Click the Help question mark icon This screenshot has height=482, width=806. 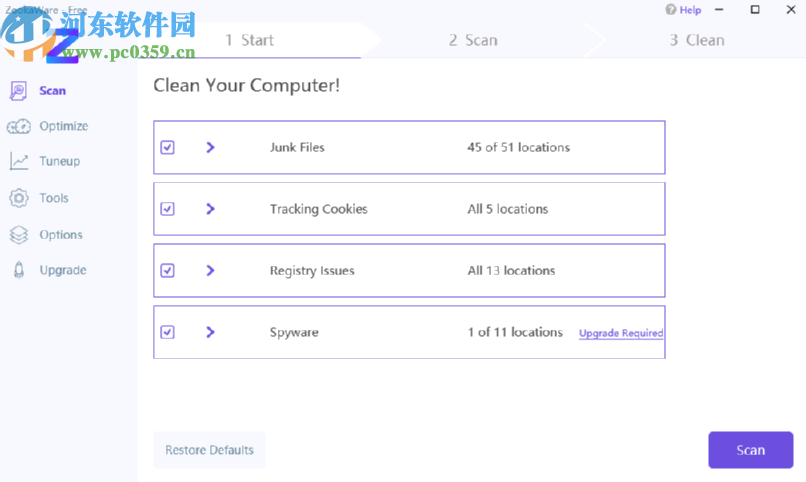point(670,10)
